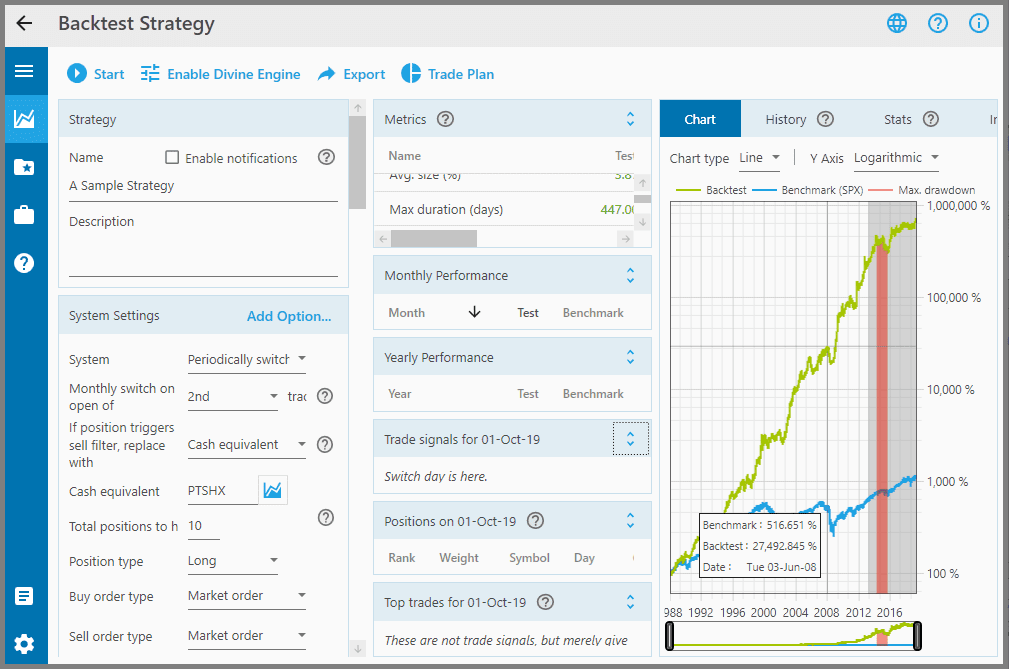
Task: Click the chart icon beside PTSHX
Action: (x=272, y=491)
